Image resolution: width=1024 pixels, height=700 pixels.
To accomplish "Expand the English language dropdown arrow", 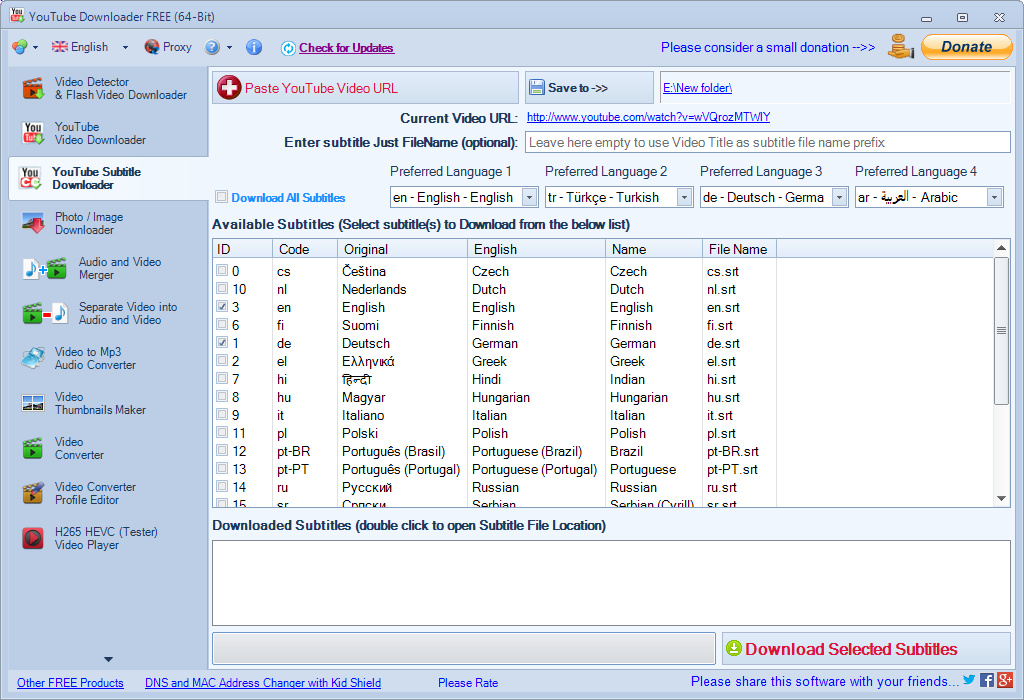I will tap(125, 48).
